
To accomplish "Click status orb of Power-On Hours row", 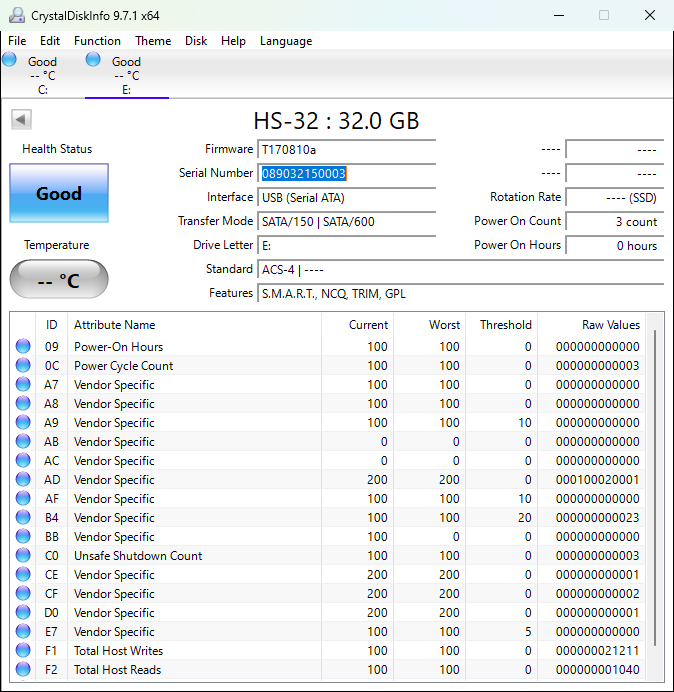I will (23, 346).
